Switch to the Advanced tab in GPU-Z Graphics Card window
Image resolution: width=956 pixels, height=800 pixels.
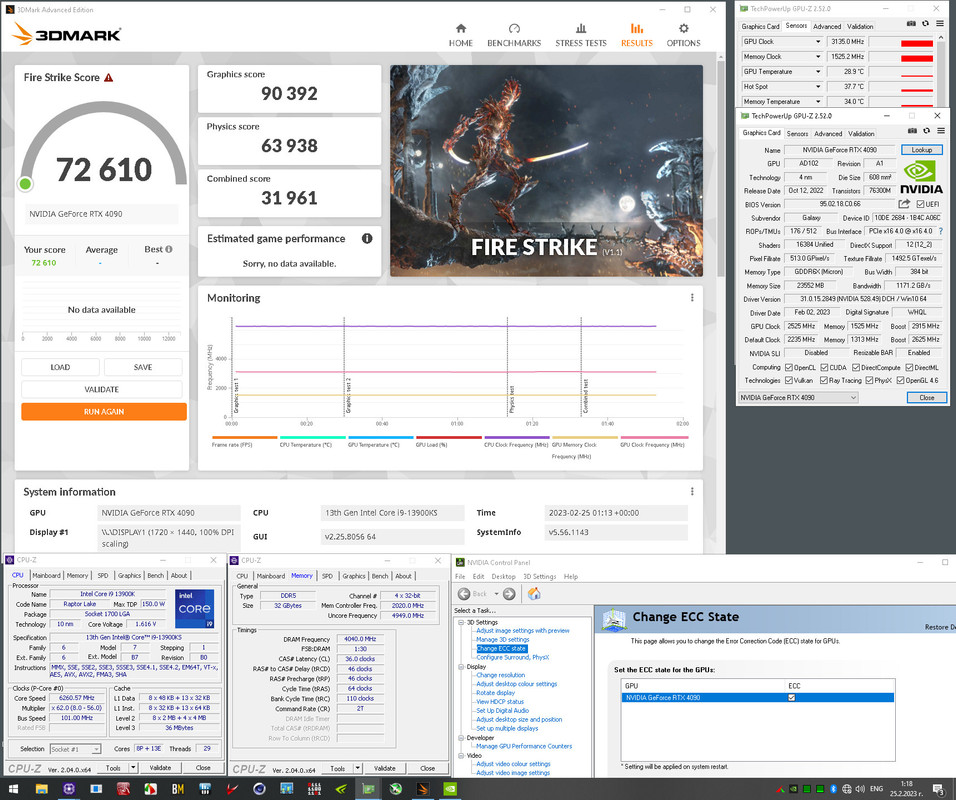tap(828, 134)
